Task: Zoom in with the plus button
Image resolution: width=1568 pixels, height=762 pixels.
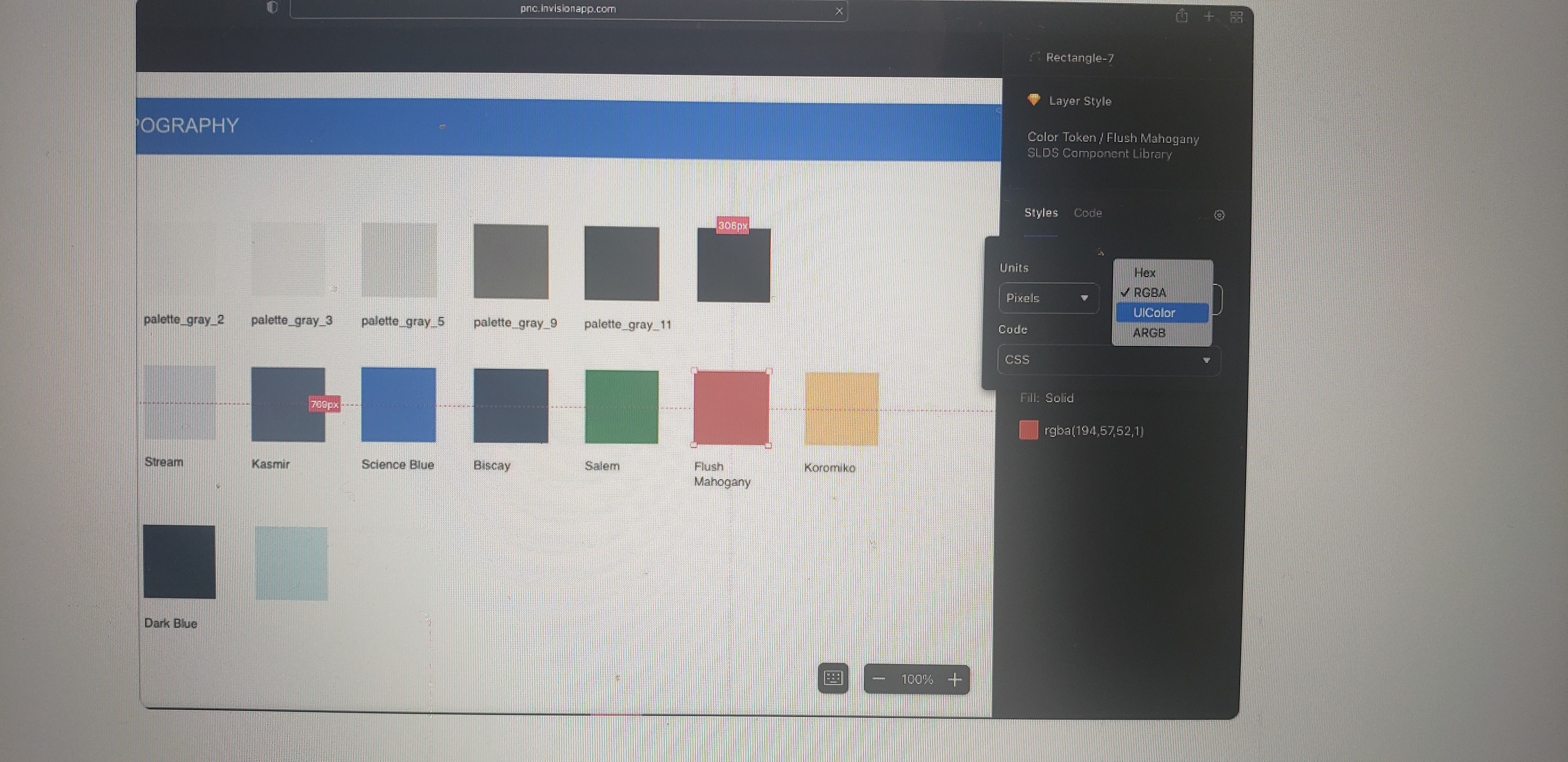Action: 955,680
